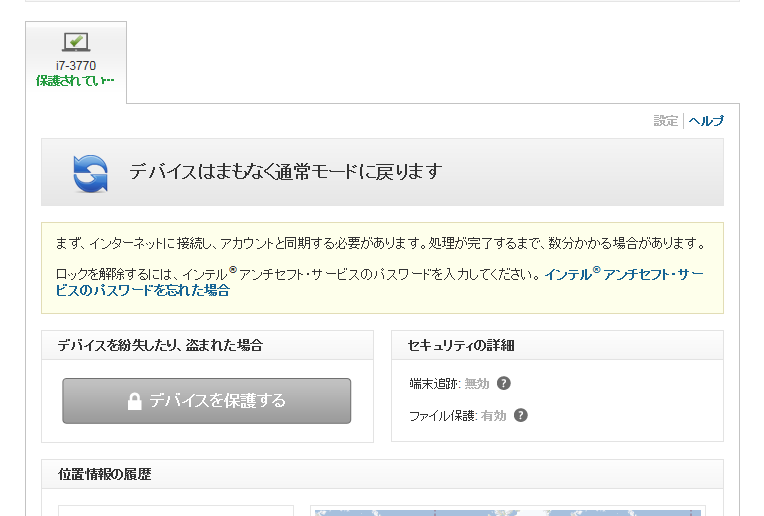This screenshot has height=516, width=764.
Task: Click the blue sync arrows icon
Action: tap(90, 173)
